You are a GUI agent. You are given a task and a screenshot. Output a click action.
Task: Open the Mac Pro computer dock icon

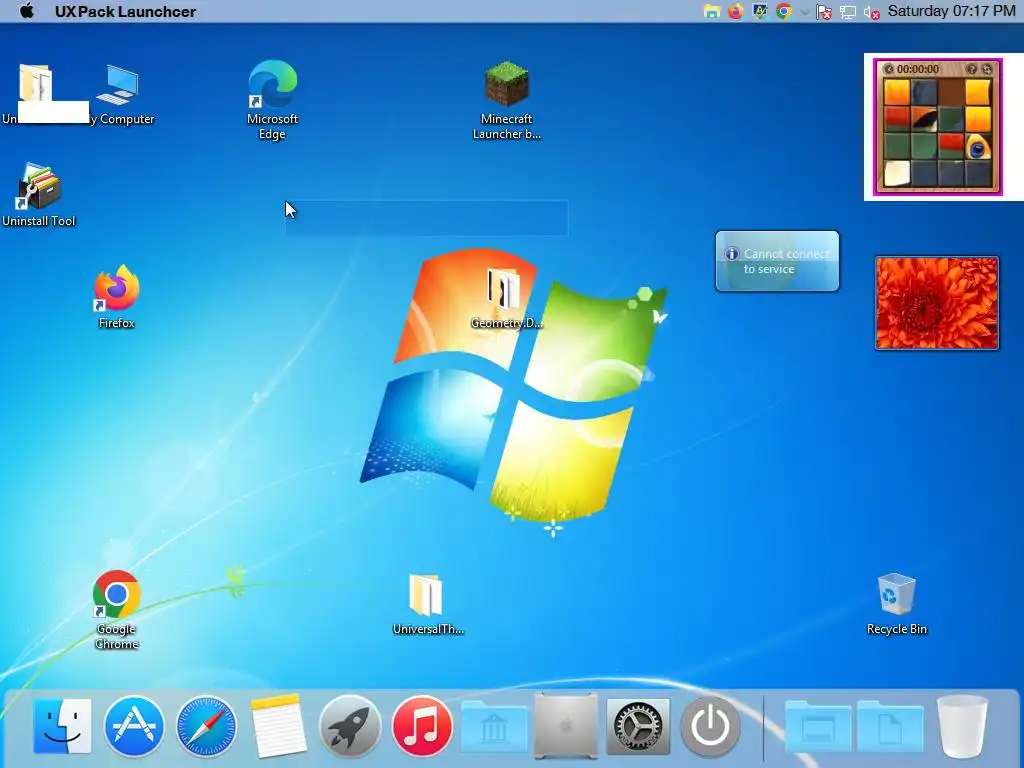tap(566, 726)
